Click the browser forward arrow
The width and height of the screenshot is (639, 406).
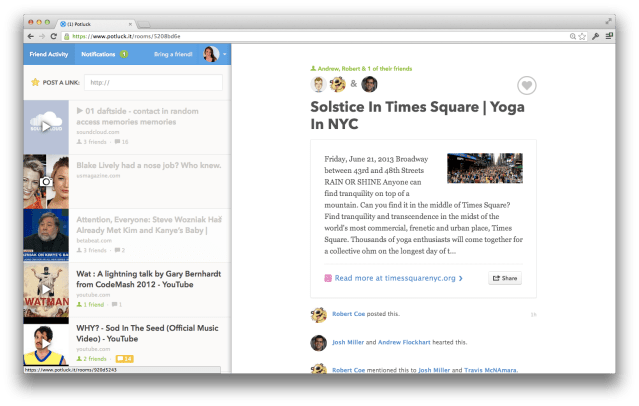[x=42, y=36]
